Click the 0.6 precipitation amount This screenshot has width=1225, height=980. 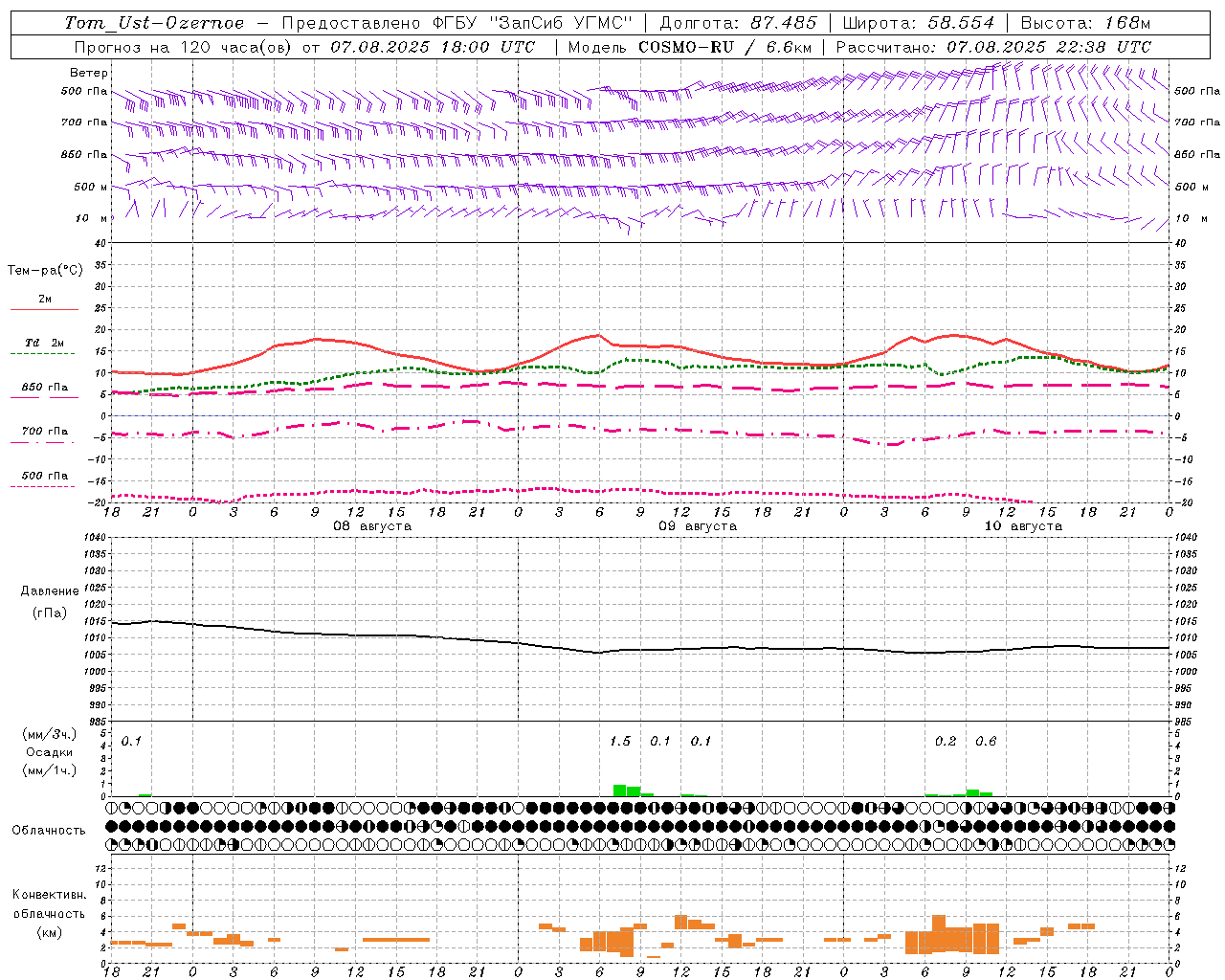pyautogui.click(x=986, y=742)
